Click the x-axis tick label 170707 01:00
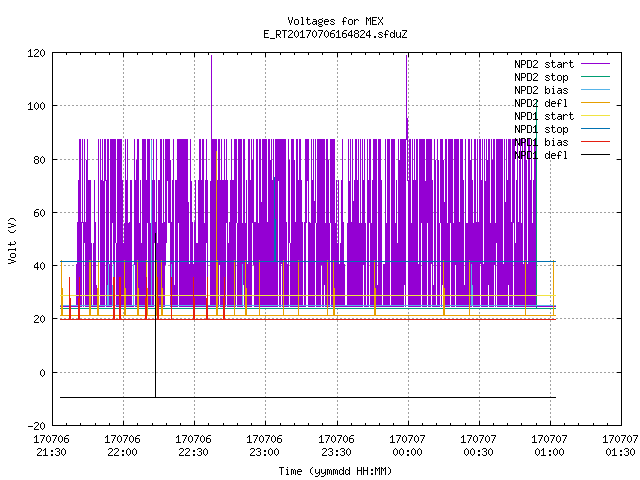The image size is (640, 480). click(x=549, y=446)
